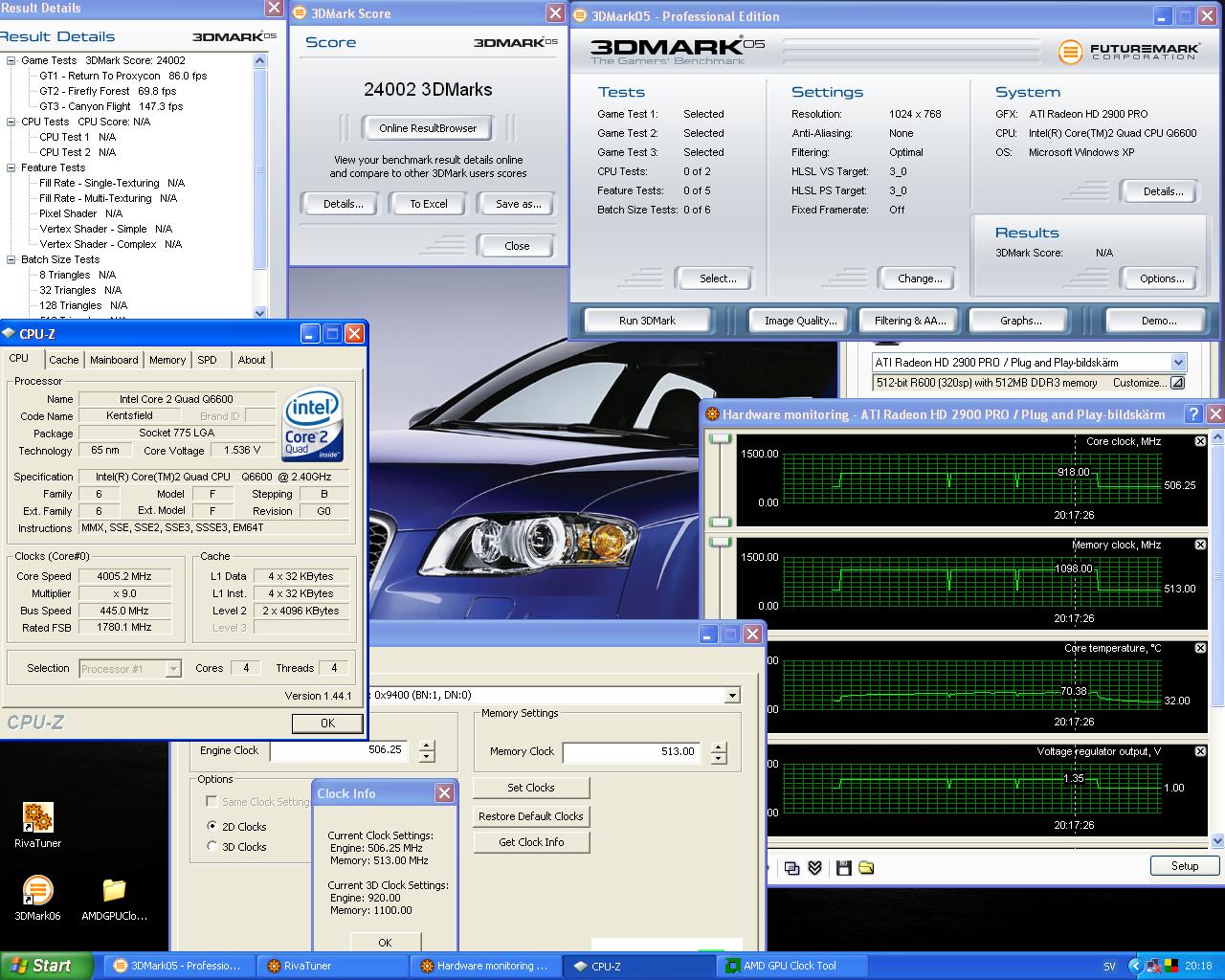The image size is (1225, 980).
Task: Click the double-chevron icon in Hardware monitoring toolbar
Action: point(814,868)
